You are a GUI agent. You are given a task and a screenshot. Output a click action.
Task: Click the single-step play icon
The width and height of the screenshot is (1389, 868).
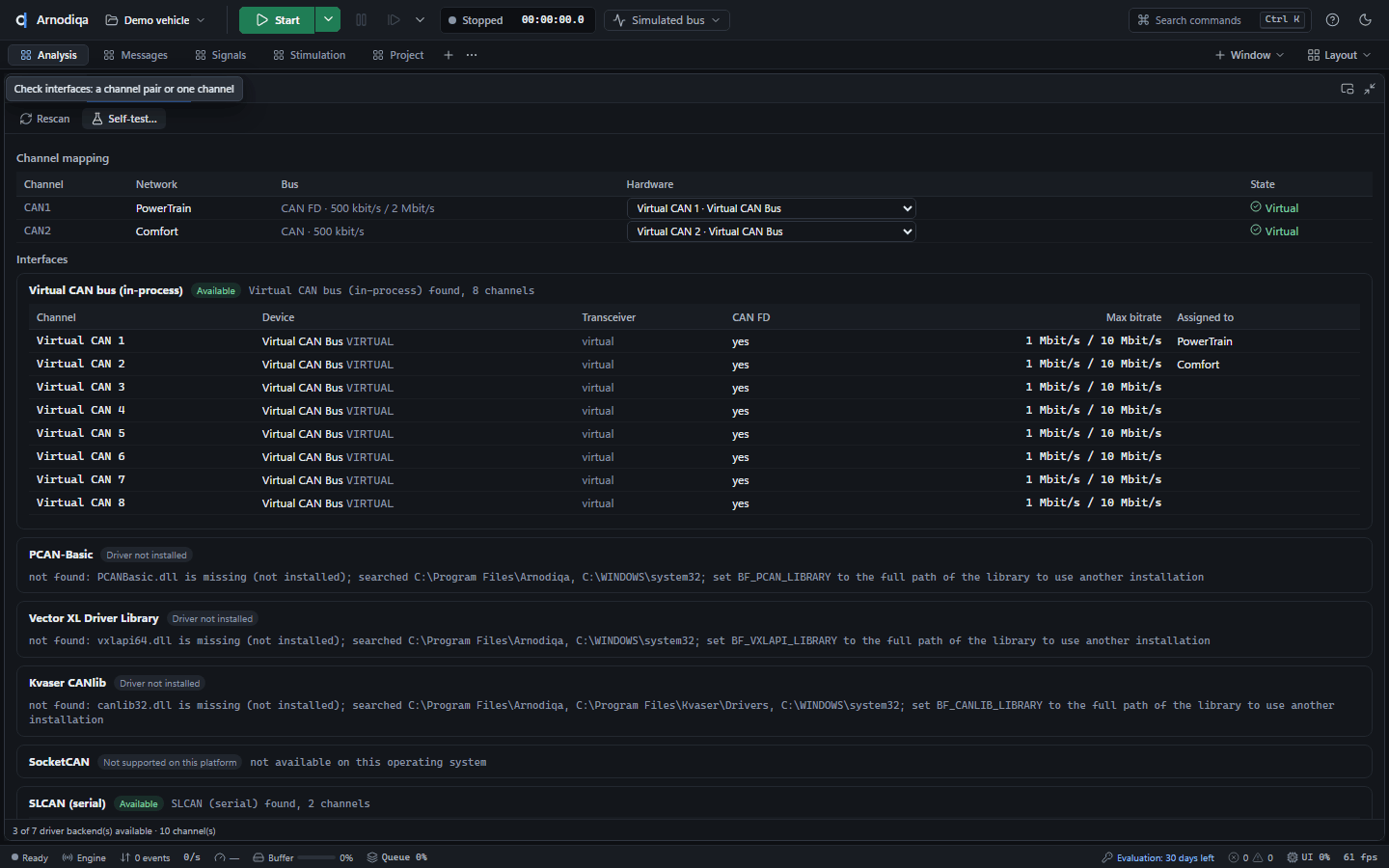point(394,20)
